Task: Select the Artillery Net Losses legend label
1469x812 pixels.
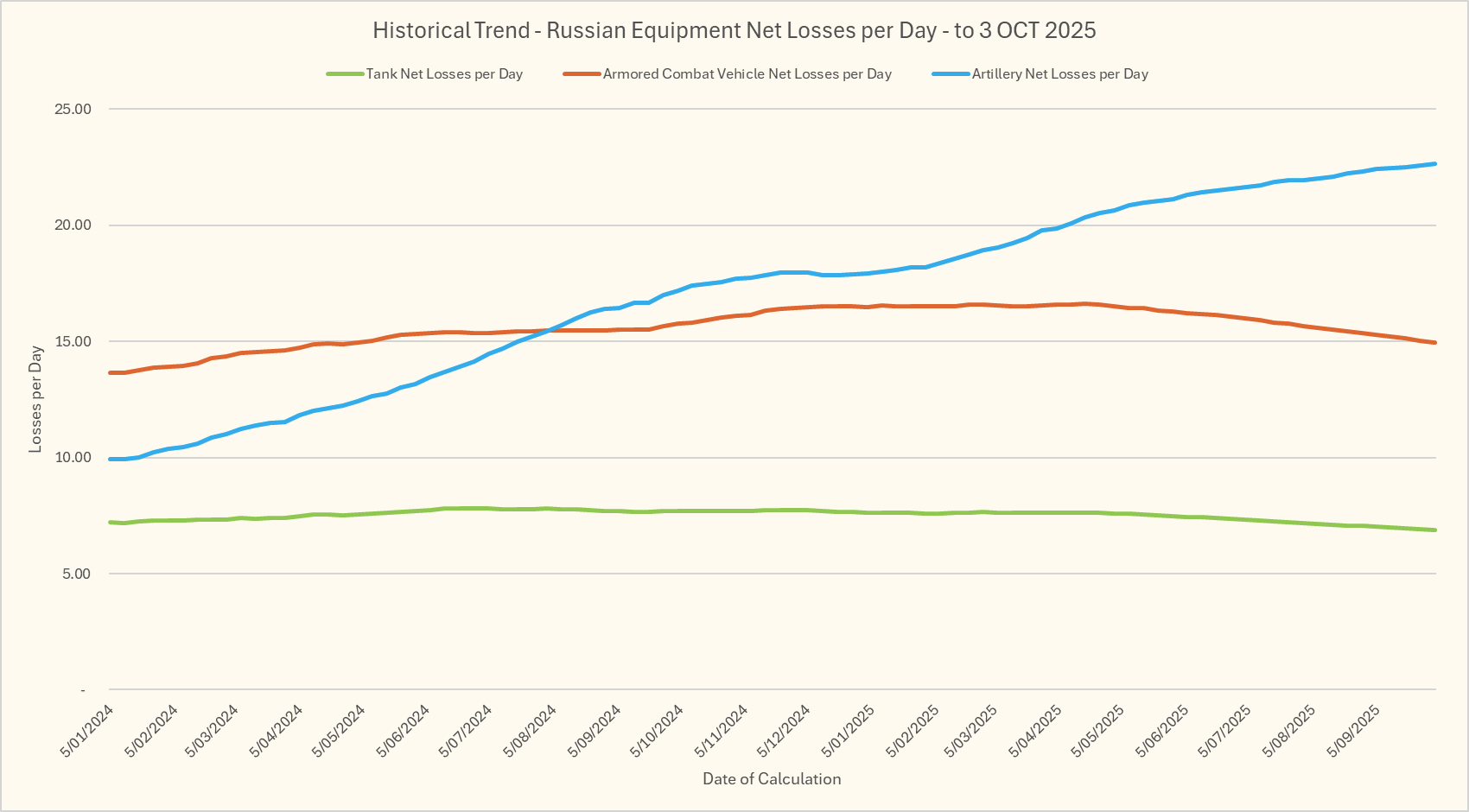Action: point(1059,74)
